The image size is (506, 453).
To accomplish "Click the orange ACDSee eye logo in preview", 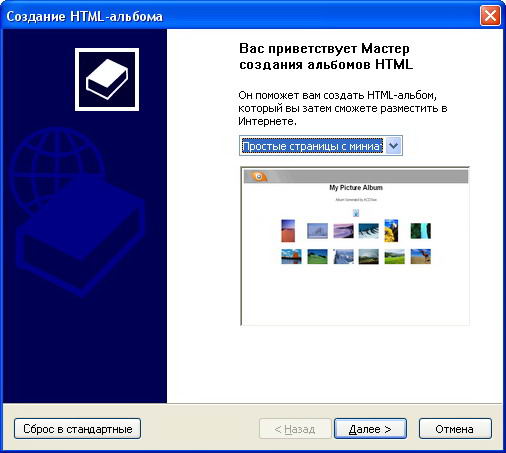I will click(259, 176).
